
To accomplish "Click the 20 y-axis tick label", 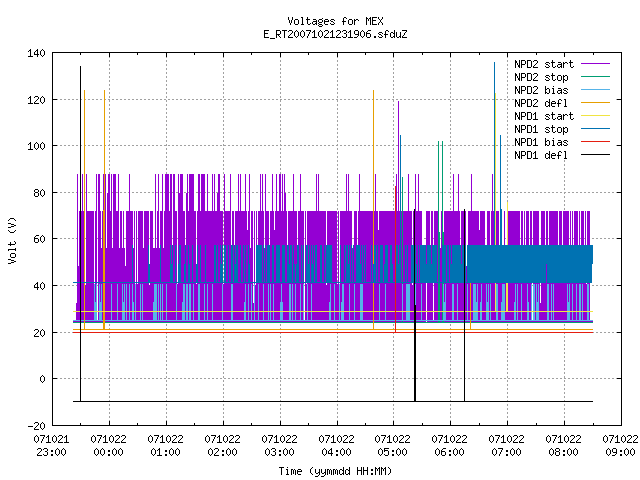I will [x=39, y=333].
